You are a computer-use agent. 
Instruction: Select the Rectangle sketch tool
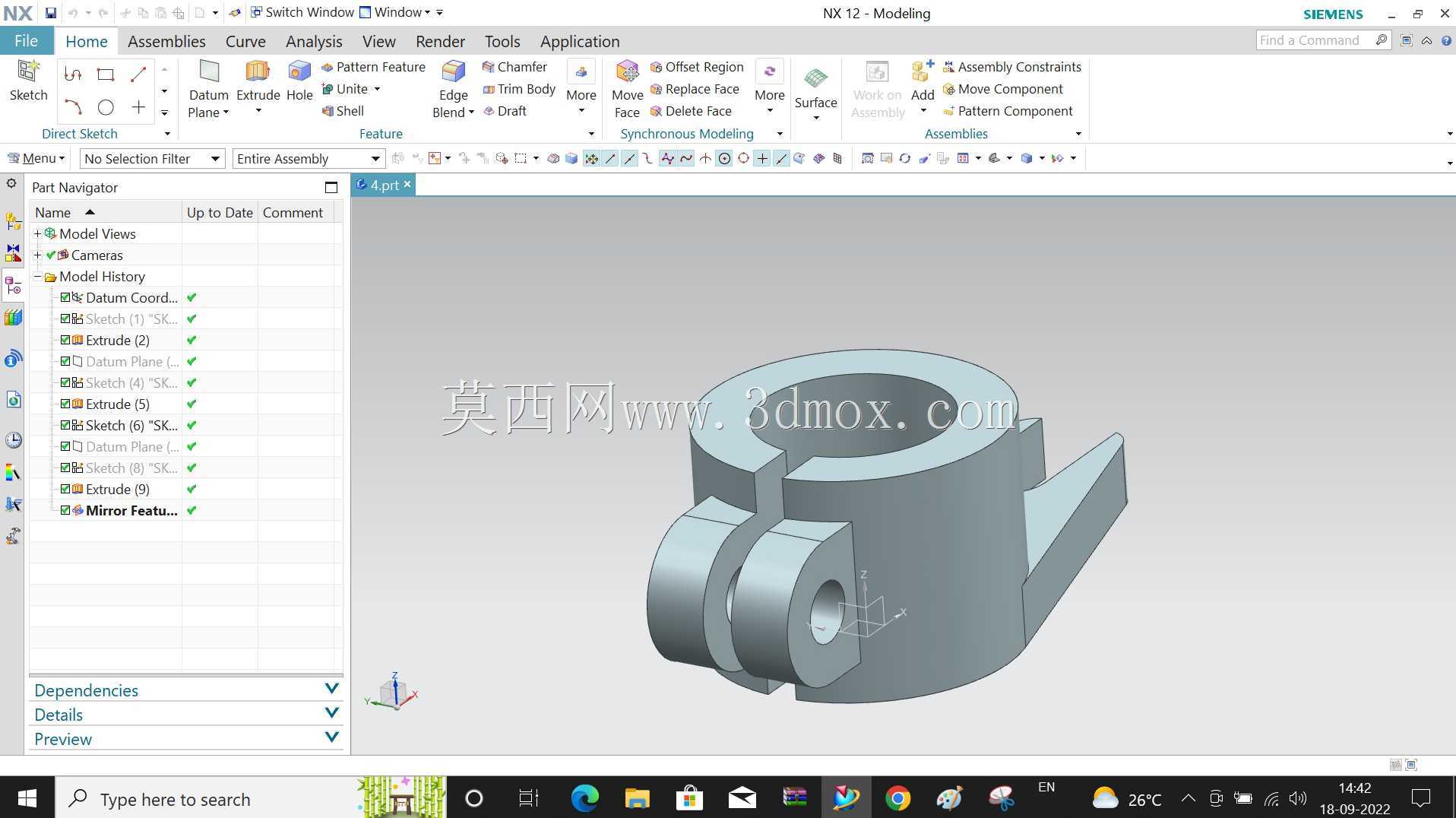click(106, 75)
